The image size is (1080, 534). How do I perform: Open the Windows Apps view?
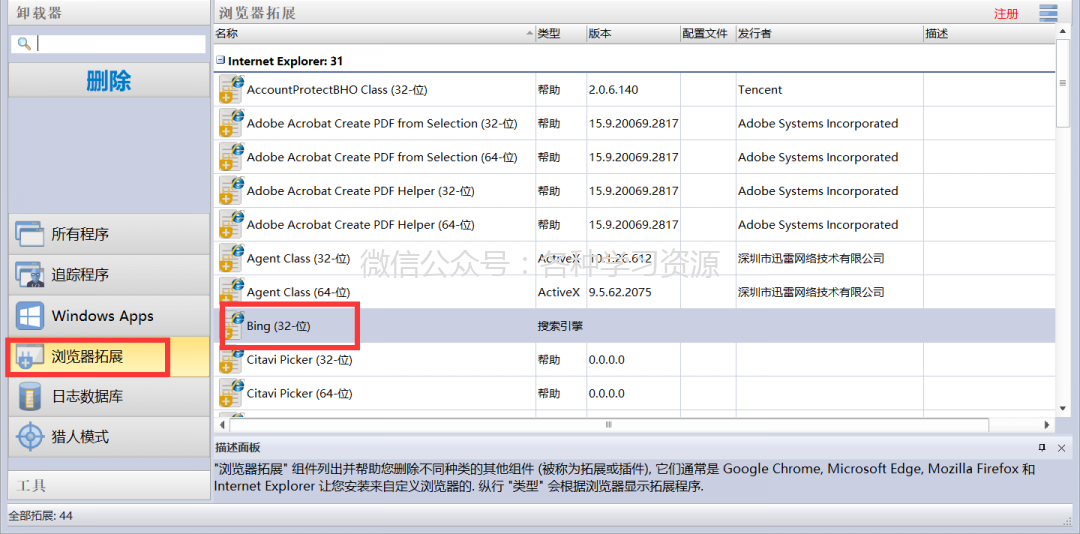(109, 316)
